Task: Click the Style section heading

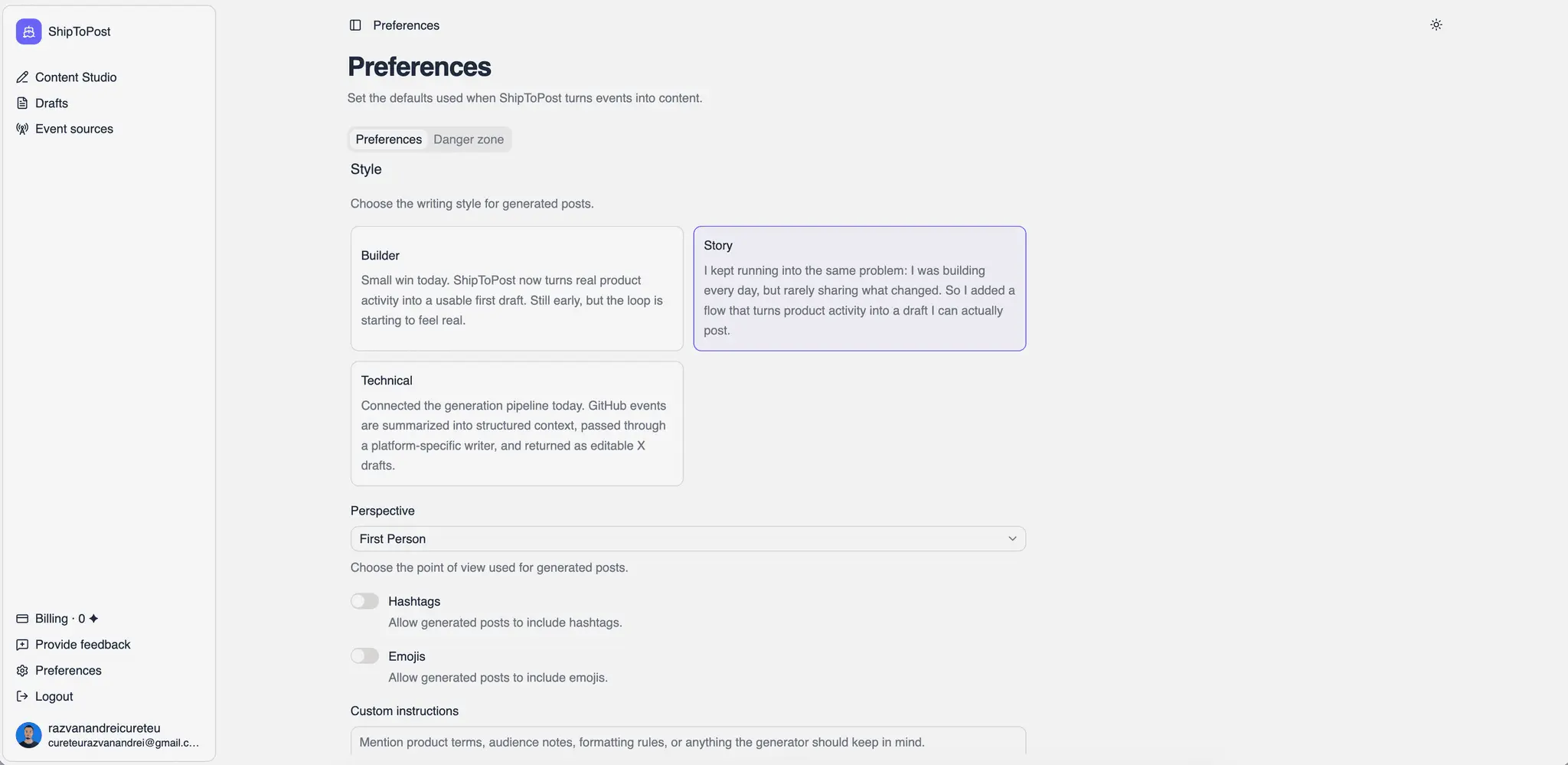Action: (x=366, y=169)
